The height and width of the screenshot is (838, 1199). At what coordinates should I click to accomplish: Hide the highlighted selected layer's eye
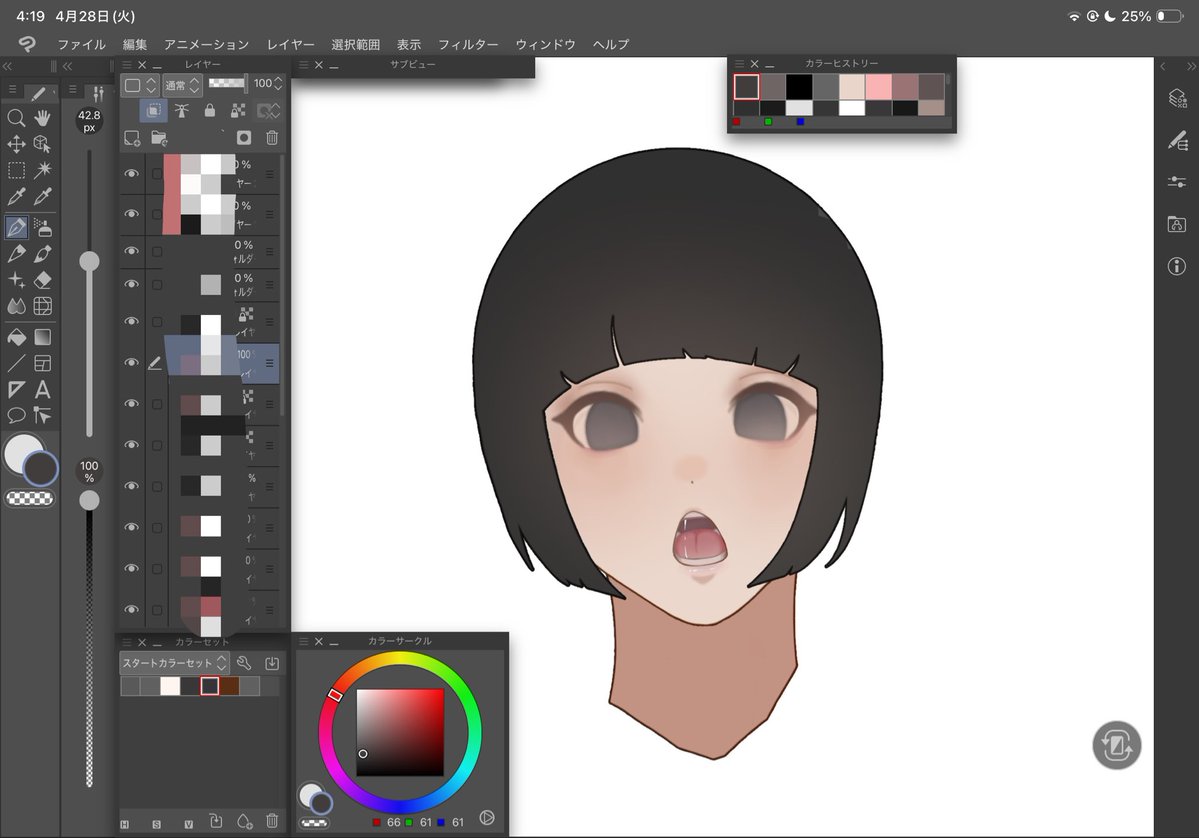click(x=132, y=362)
